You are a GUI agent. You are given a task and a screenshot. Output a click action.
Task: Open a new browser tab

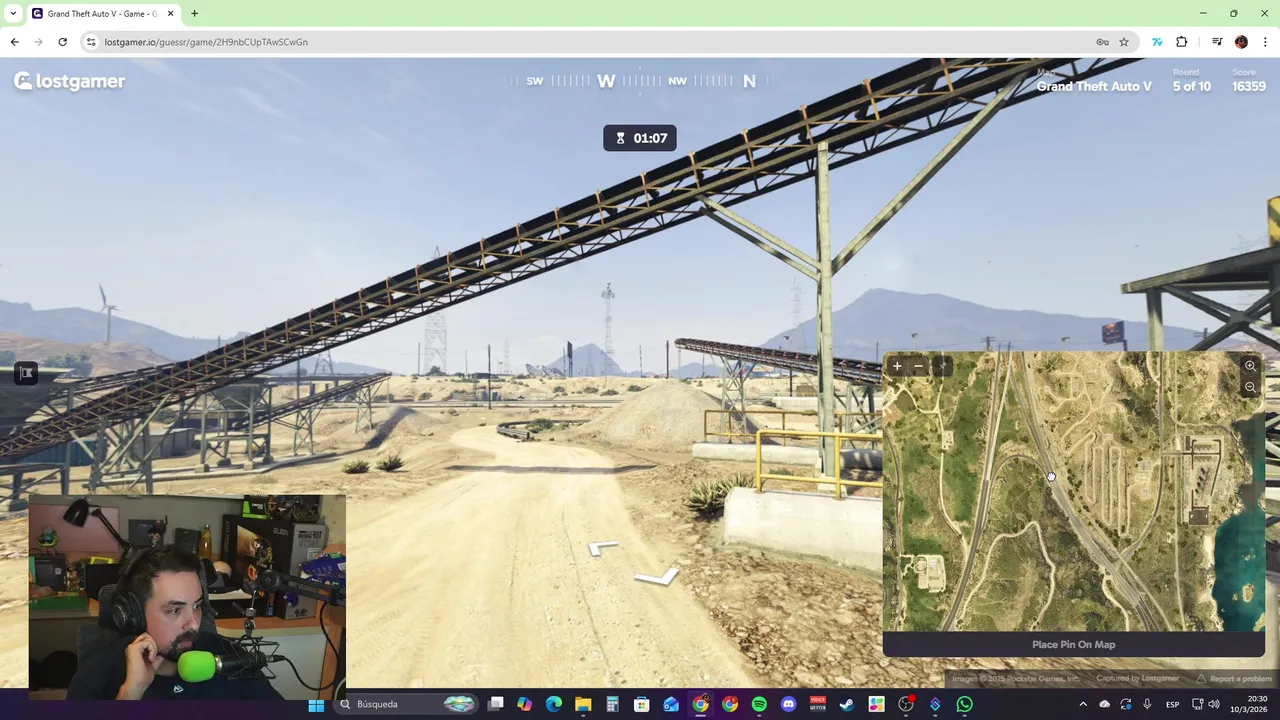[194, 14]
